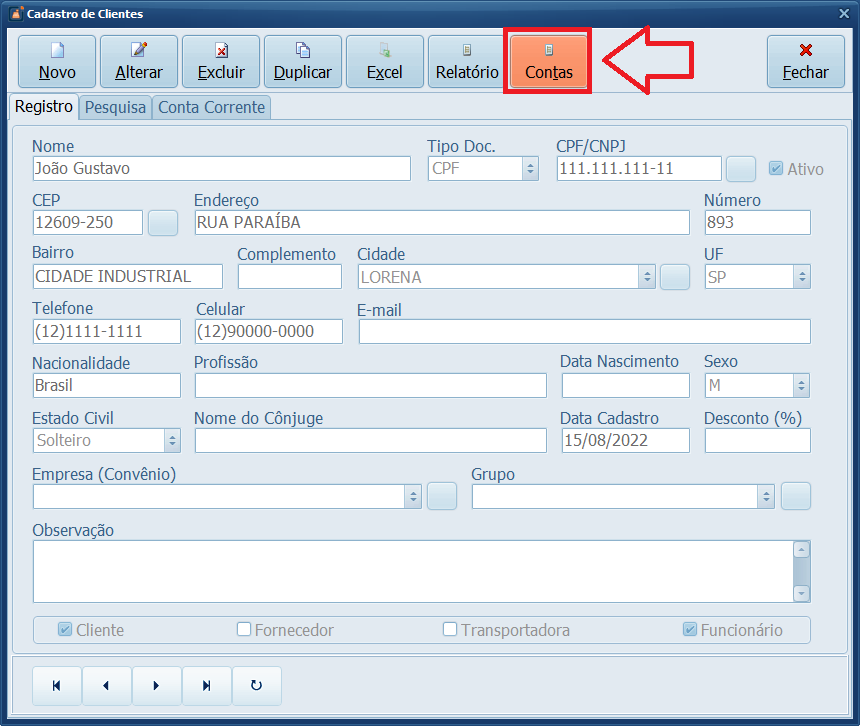860x726 pixels.
Task: Uncheck the Cliente checkbox
Action: (65, 630)
